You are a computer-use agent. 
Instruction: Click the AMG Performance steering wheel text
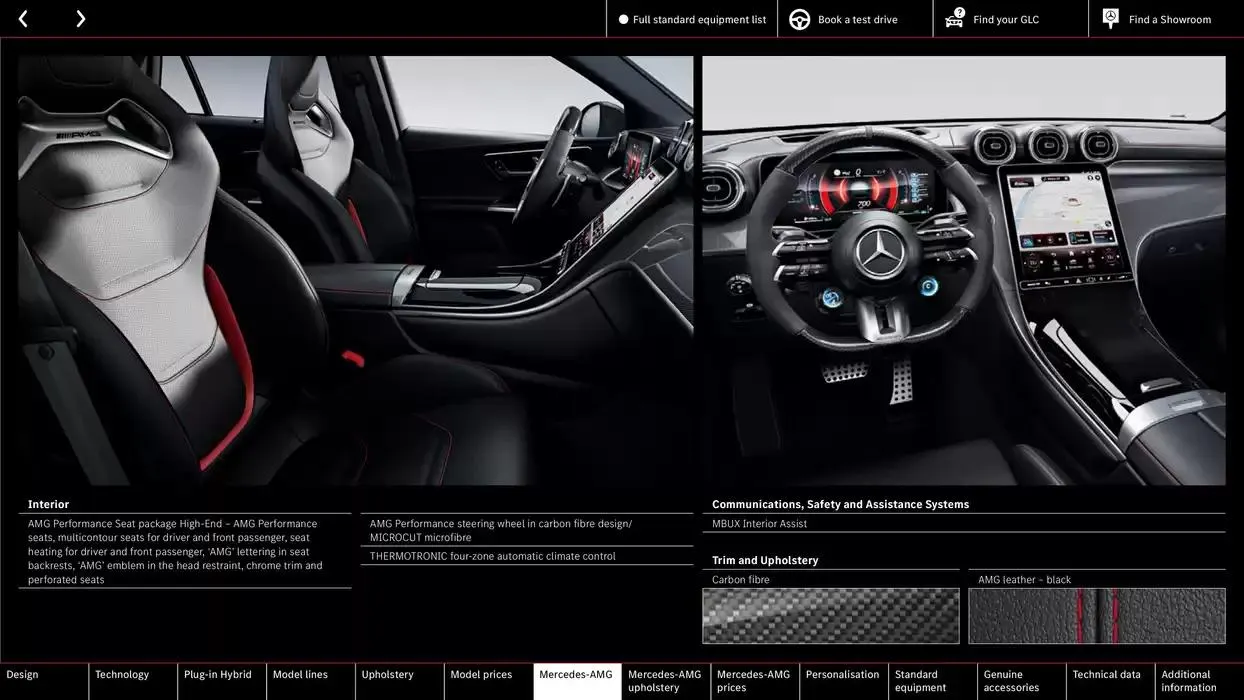tap(501, 530)
